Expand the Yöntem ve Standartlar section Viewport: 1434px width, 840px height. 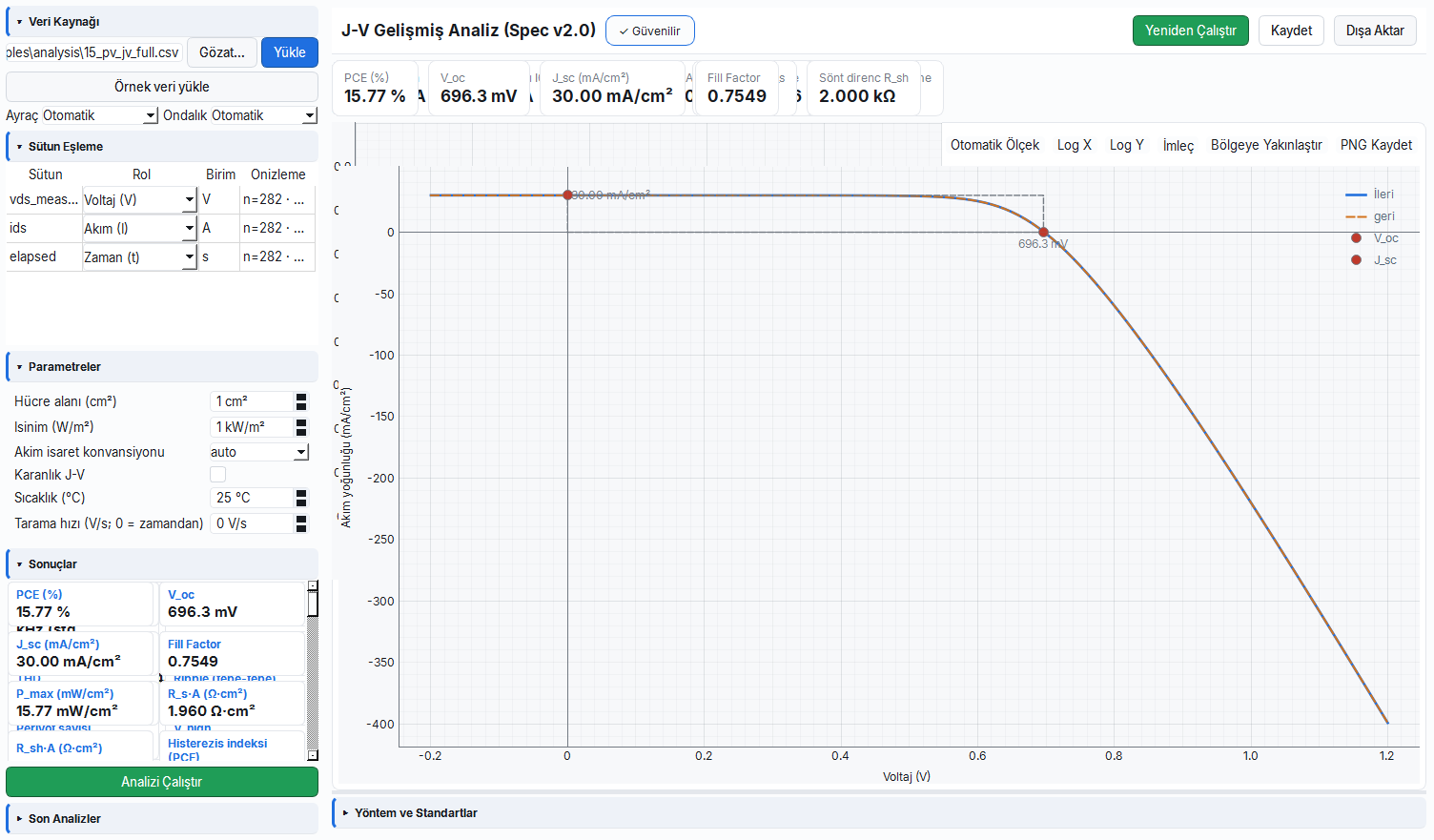click(879, 812)
